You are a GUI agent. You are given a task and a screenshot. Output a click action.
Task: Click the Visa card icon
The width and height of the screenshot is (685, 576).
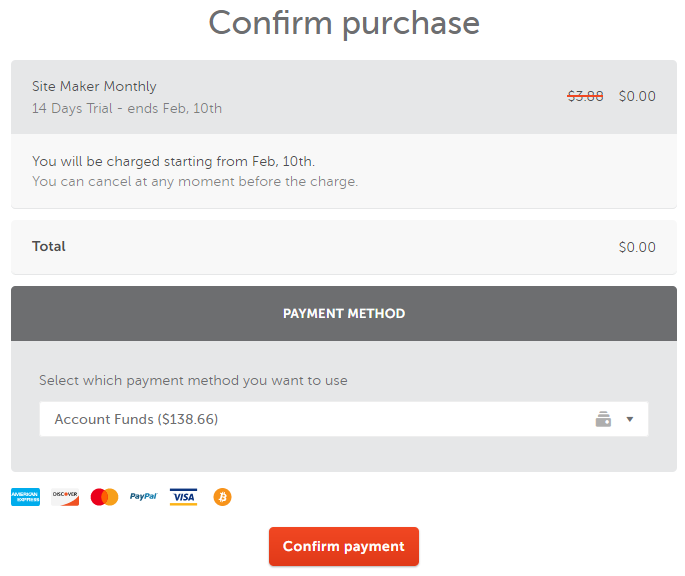coord(183,497)
